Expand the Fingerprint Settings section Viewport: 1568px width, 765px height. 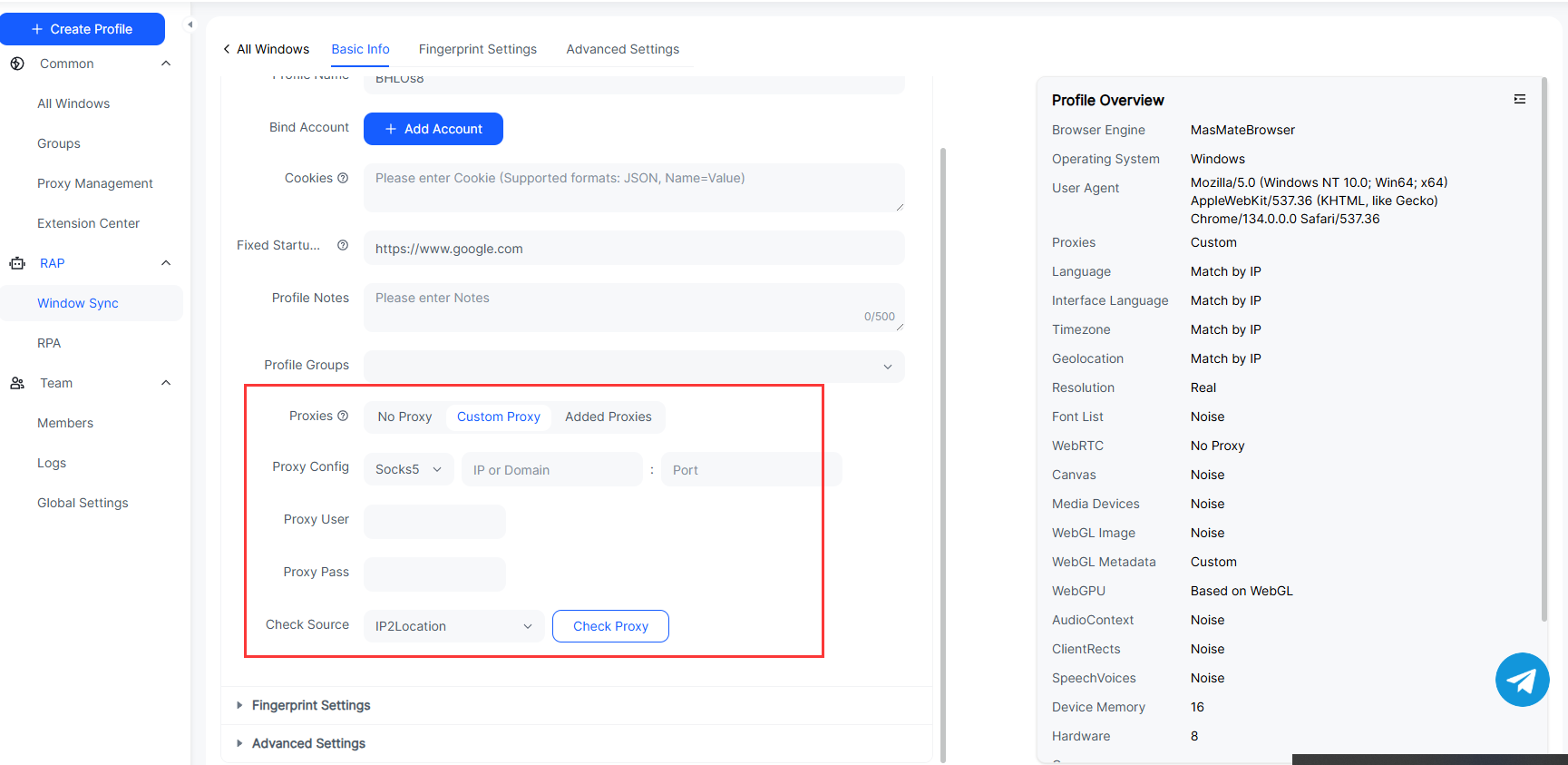click(x=310, y=705)
